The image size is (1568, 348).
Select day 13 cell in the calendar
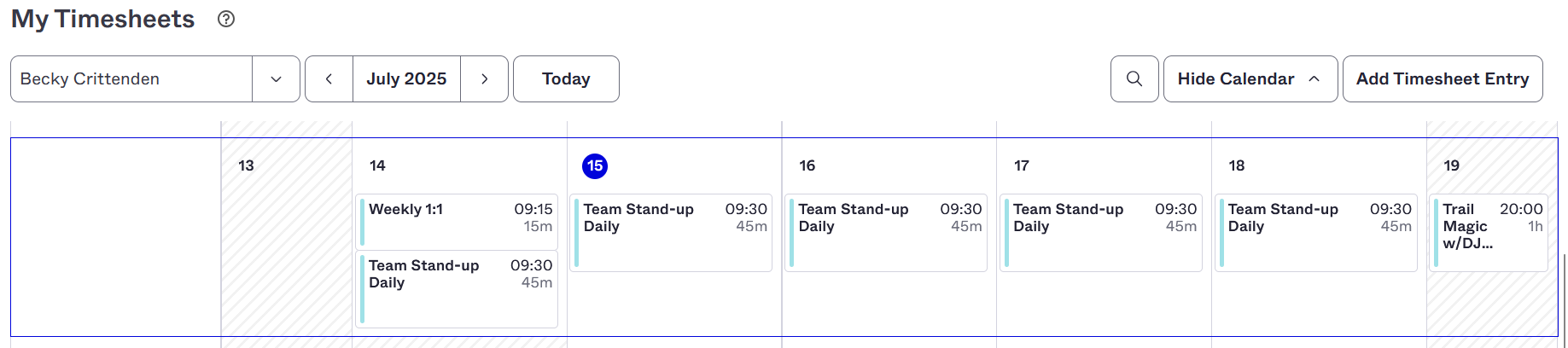287,236
